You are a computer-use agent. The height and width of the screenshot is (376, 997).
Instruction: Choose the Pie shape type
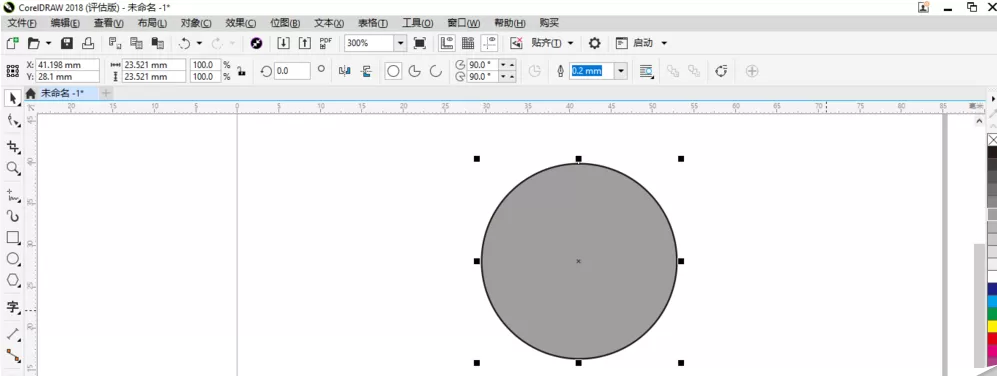(415, 71)
